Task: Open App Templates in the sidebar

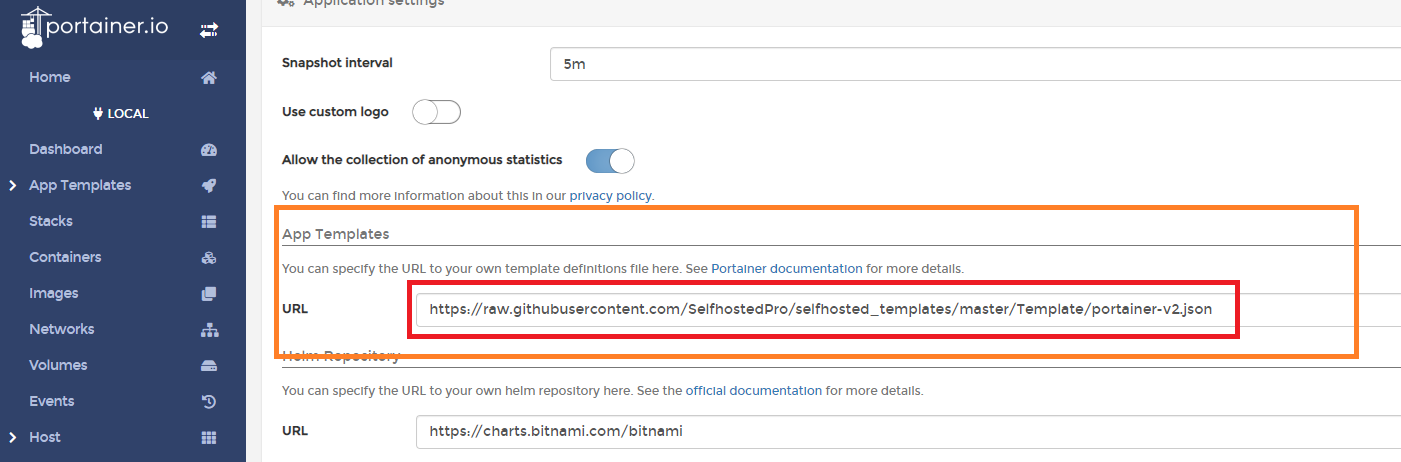Action: click(80, 185)
